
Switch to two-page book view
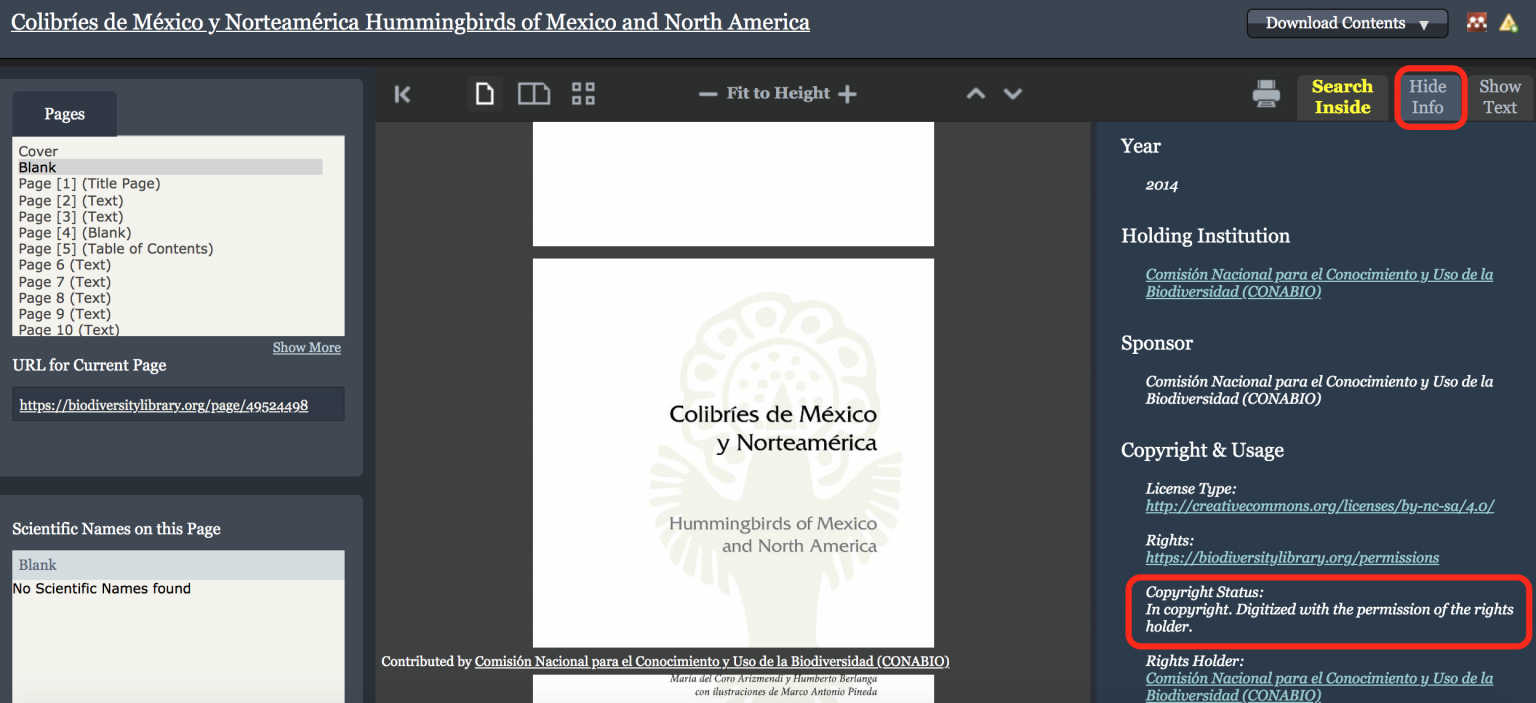[x=534, y=94]
